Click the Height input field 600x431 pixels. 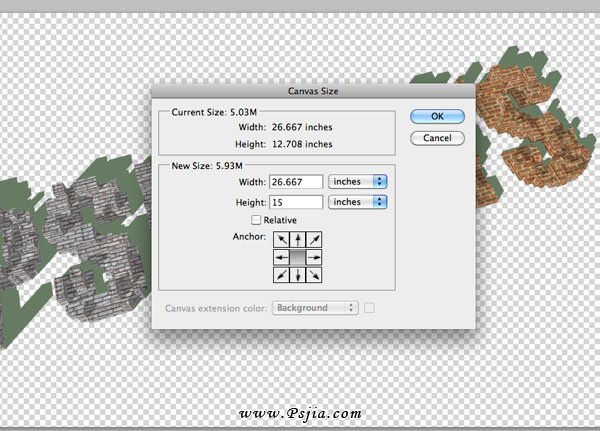295,201
